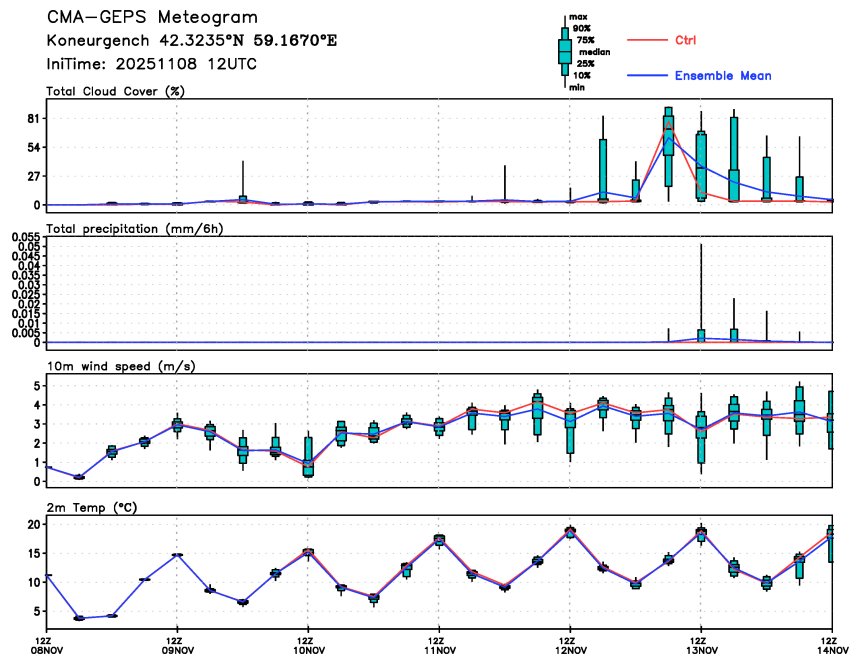Click the box-whisker legend icon
This screenshot has height=666, width=860.
tap(565, 52)
